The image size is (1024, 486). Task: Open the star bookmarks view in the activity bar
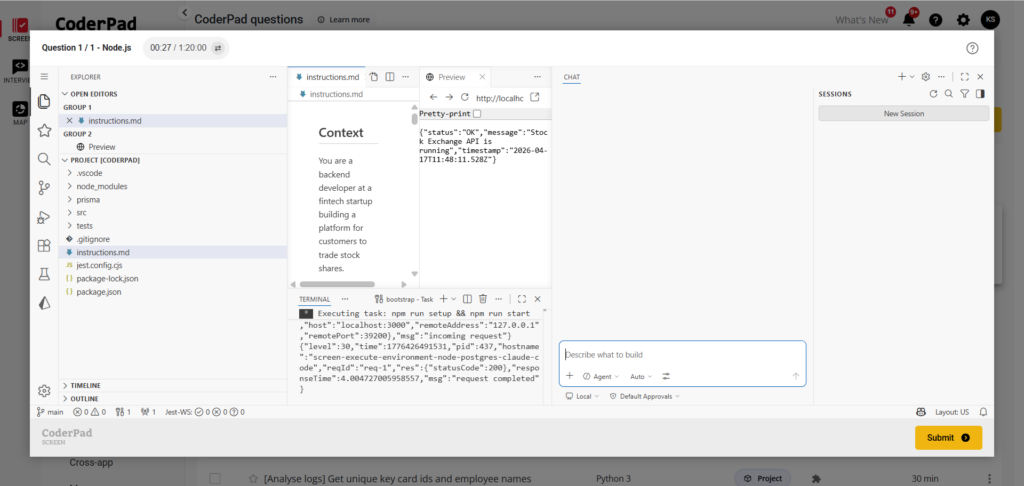(44, 131)
